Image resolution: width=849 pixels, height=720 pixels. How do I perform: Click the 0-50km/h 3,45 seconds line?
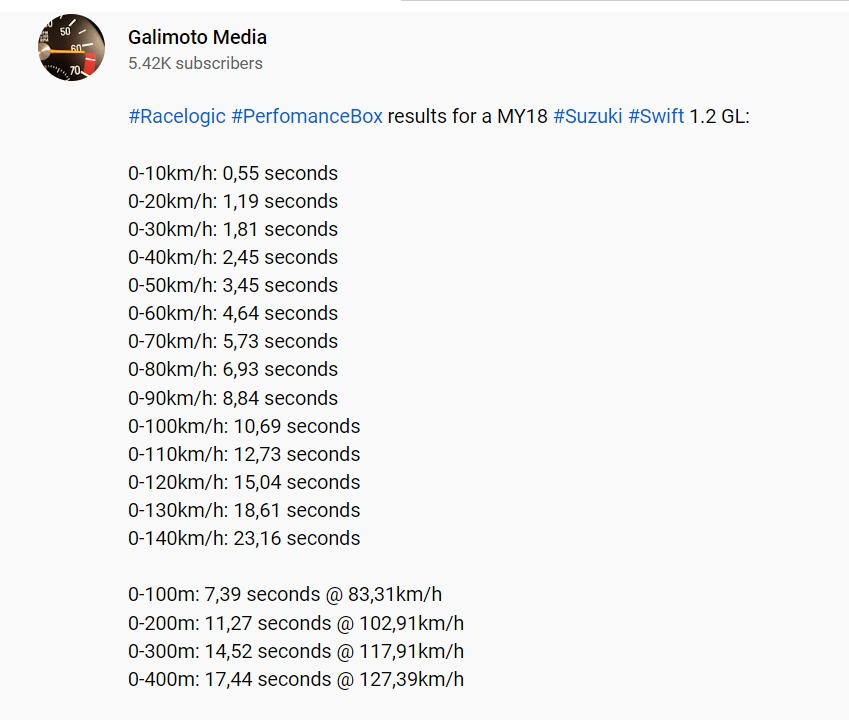pos(233,285)
